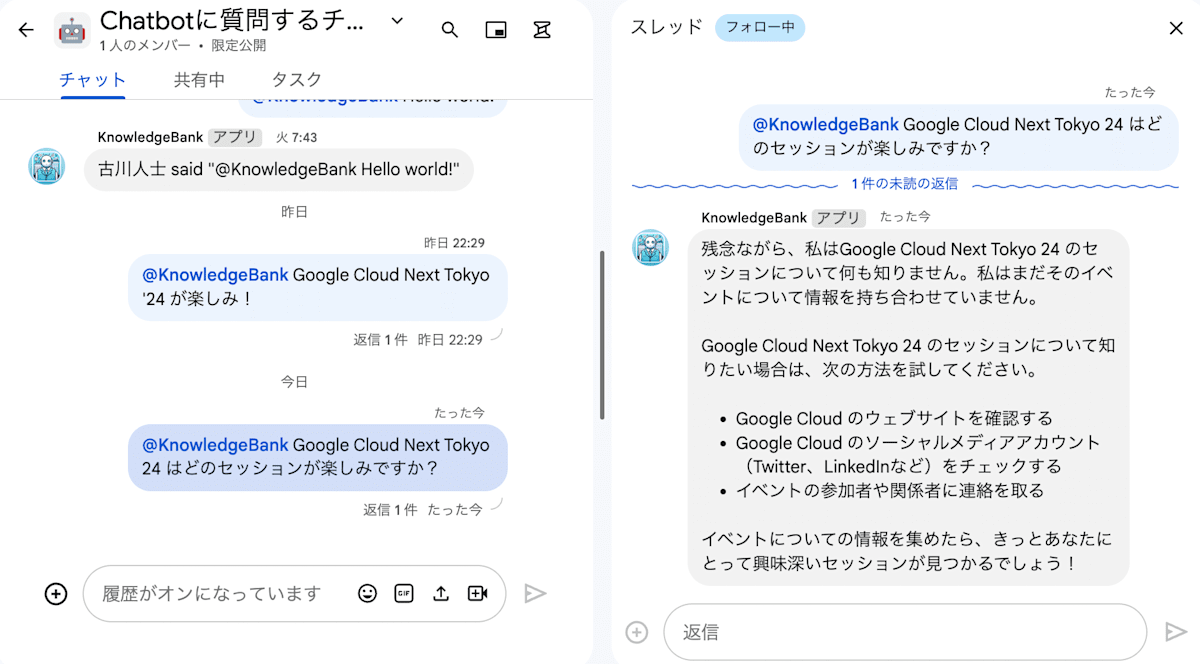Close the スレッド panel with X

click(1176, 28)
